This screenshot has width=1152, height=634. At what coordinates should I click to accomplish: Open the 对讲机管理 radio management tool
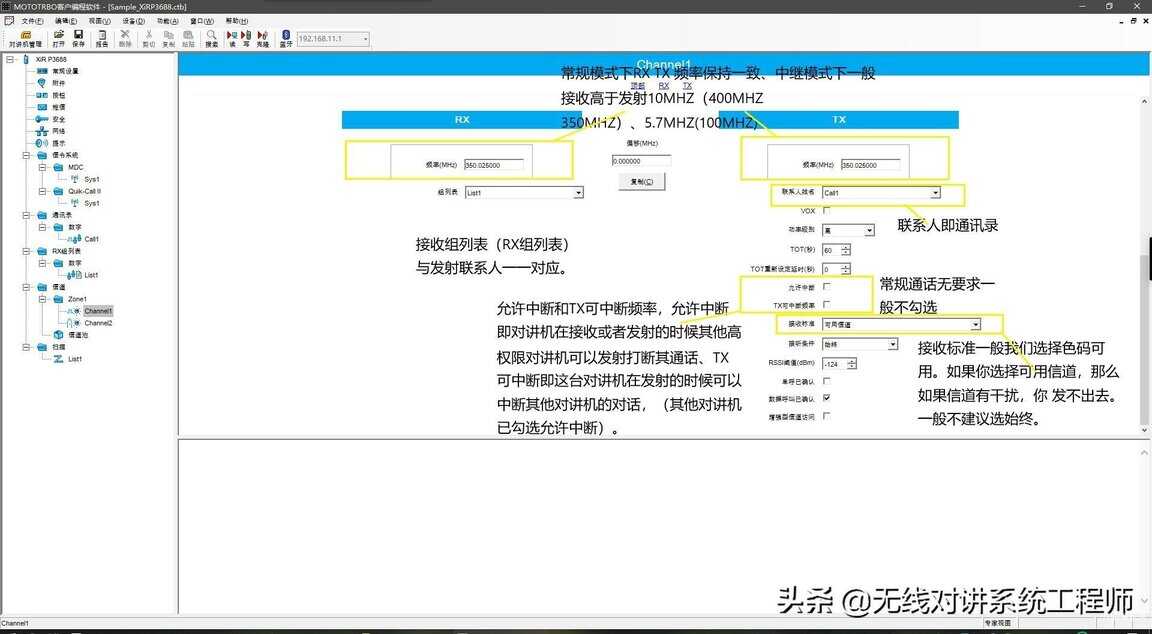tap(25, 38)
